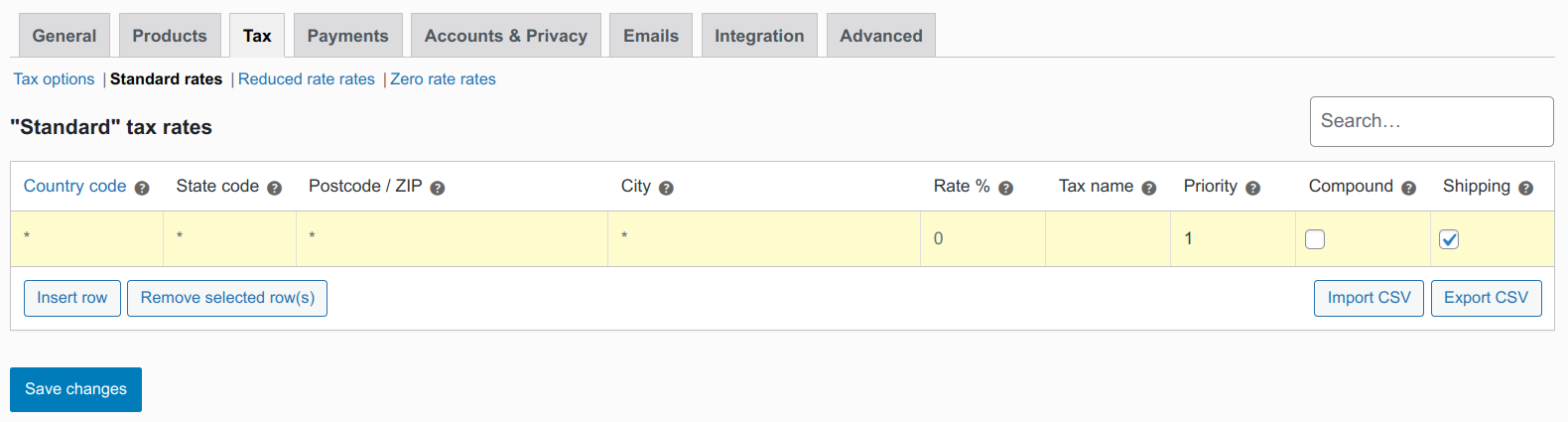This screenshot has width=1568, height=422.
Task: Click the Shipping column help icon
Action: [1526, 188]
